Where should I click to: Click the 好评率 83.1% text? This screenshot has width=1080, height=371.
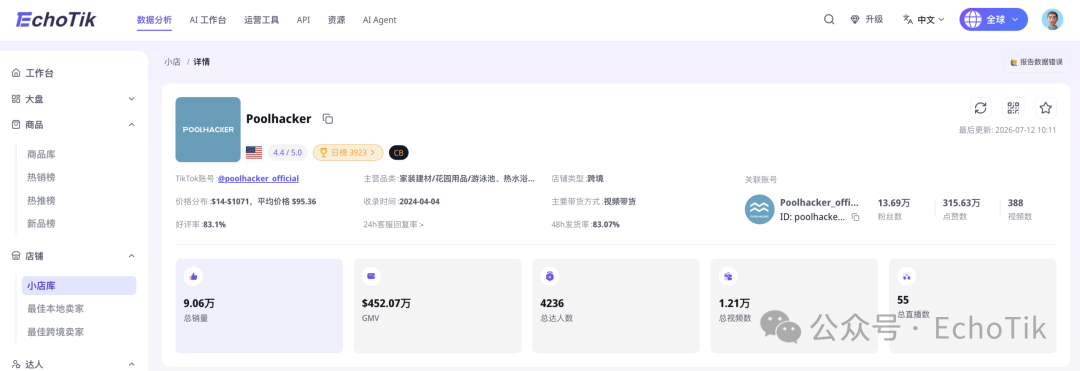coord(201,224)
